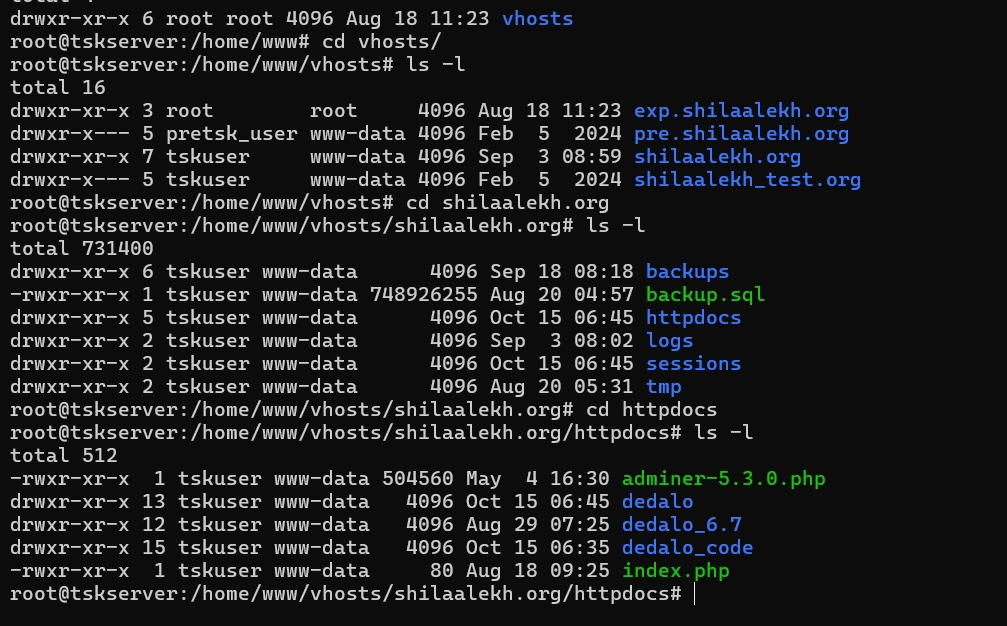
Task: Click the shilaalekh_test.org directory entry
Action: tap(747, 180)
